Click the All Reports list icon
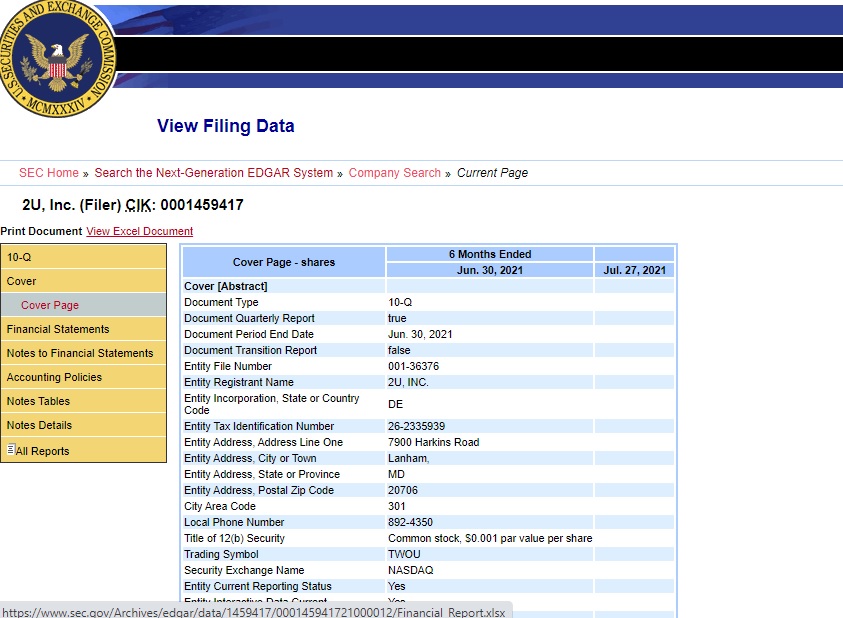The width and height of the screenshot is (843, 618). [x=11, y=449]
